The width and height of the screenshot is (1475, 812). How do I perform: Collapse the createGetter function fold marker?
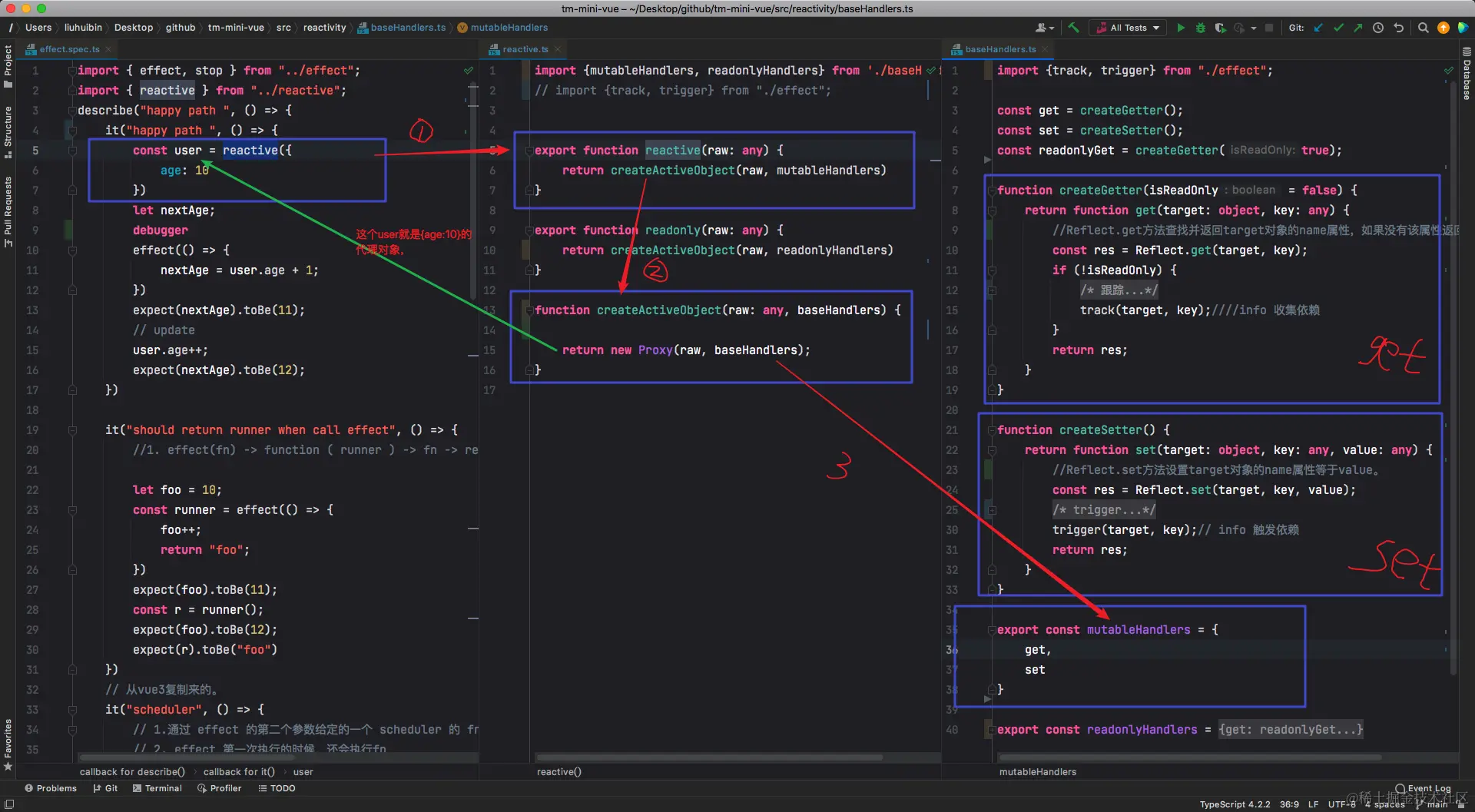992,191
